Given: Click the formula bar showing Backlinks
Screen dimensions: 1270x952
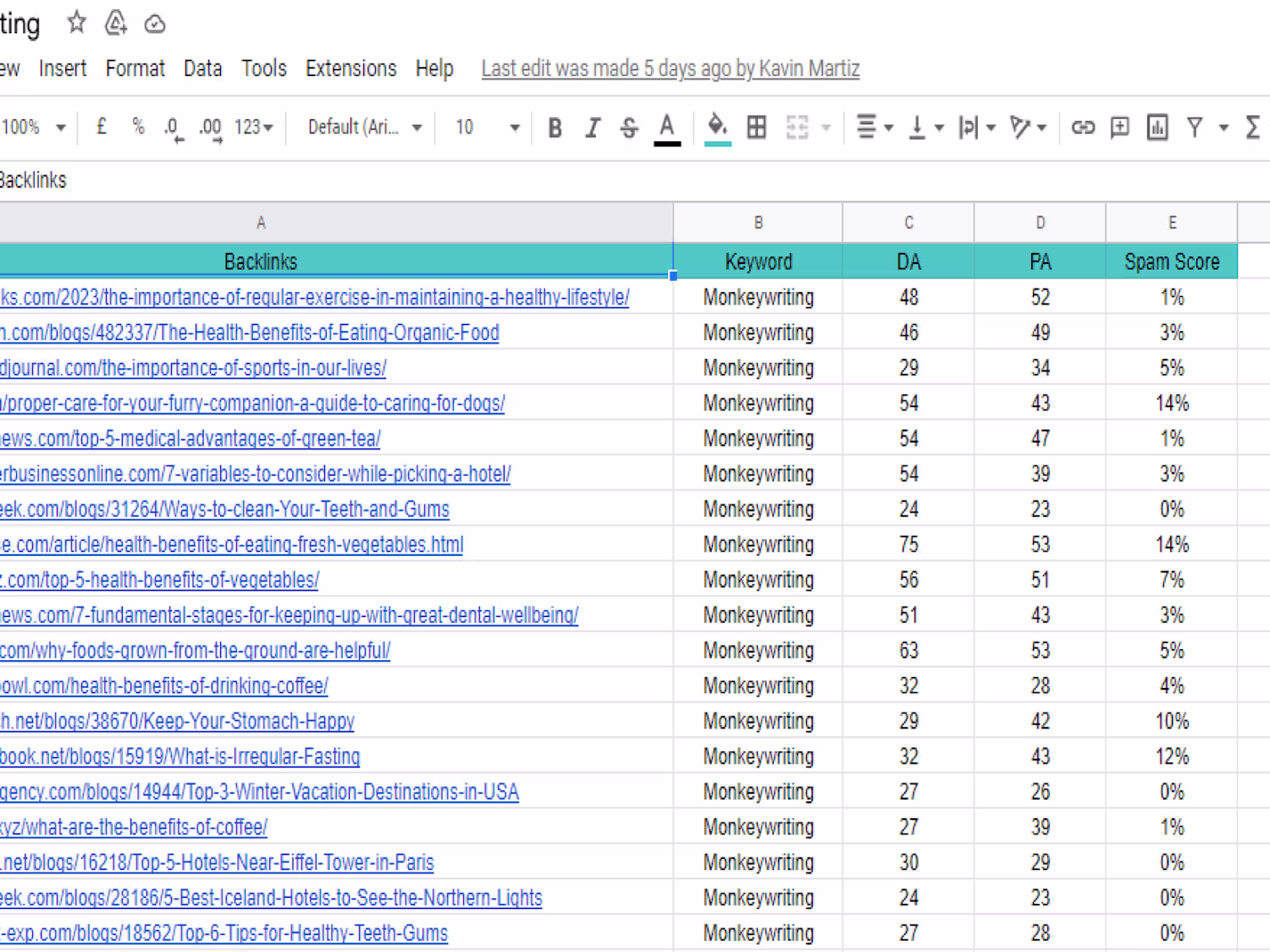Looking at the screenshot, I should (635, 180).
